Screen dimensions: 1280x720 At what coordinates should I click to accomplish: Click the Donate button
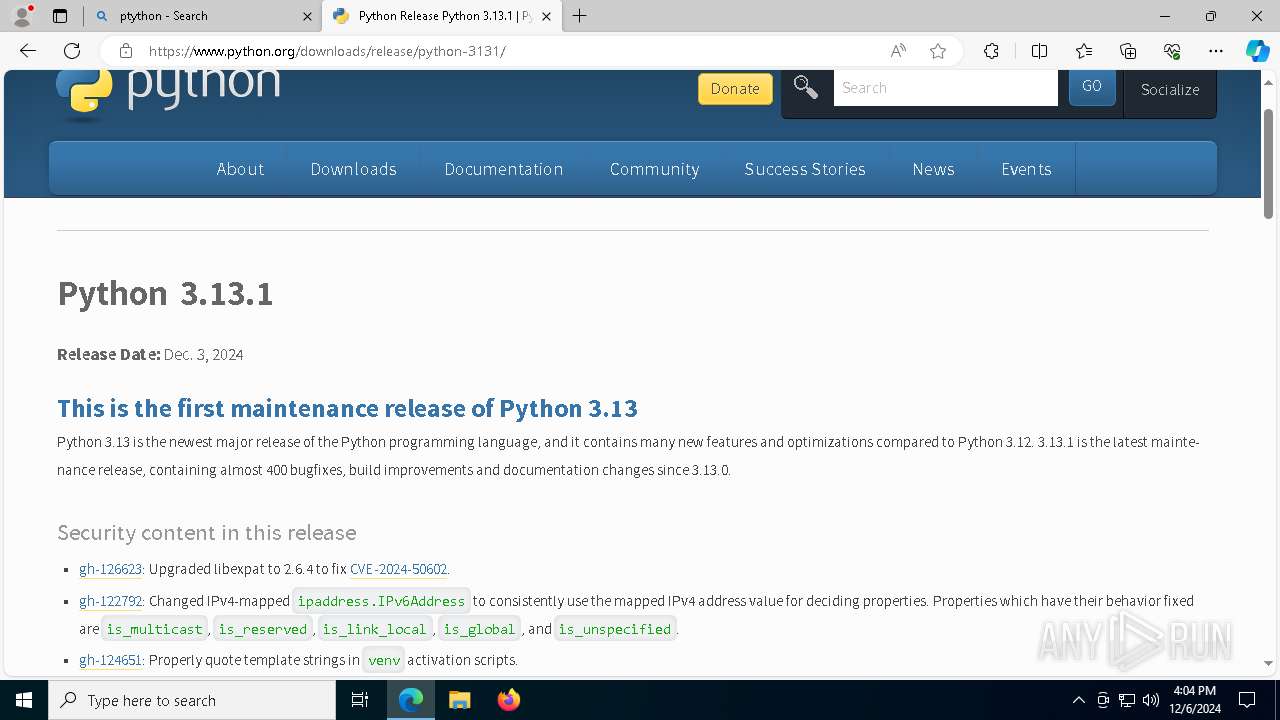coord(735,88)
